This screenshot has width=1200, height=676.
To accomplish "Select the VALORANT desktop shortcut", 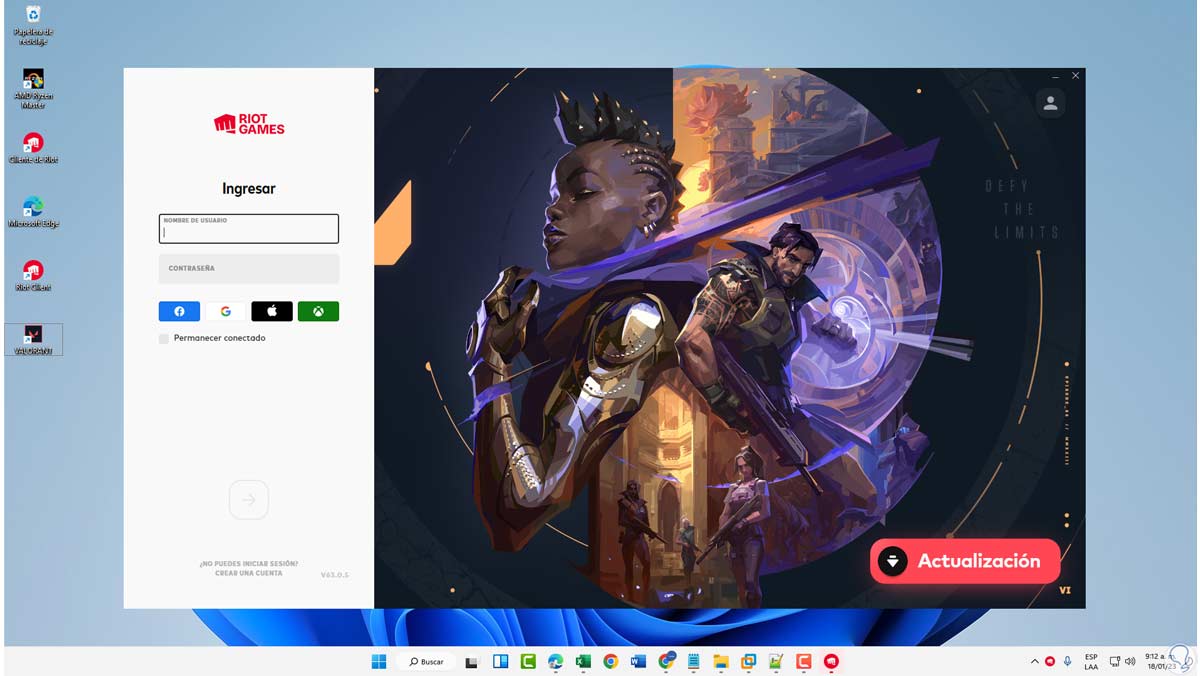I will click(x=33, y=339).
